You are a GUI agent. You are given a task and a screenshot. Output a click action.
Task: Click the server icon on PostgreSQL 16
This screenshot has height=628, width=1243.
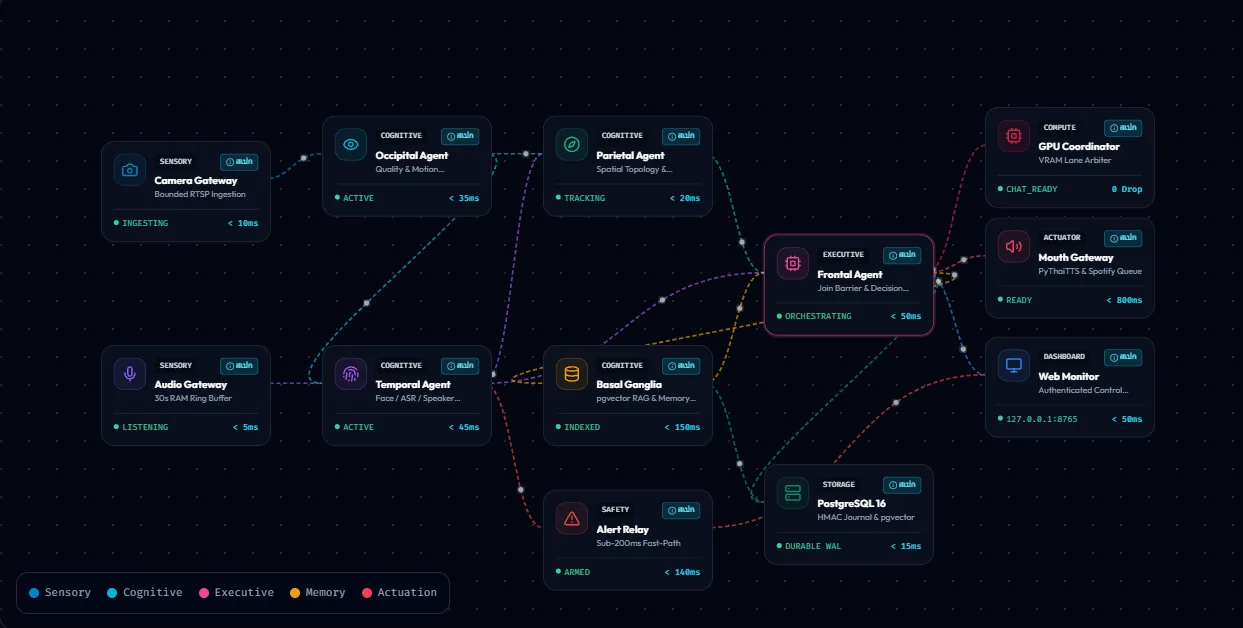[793, 493]
